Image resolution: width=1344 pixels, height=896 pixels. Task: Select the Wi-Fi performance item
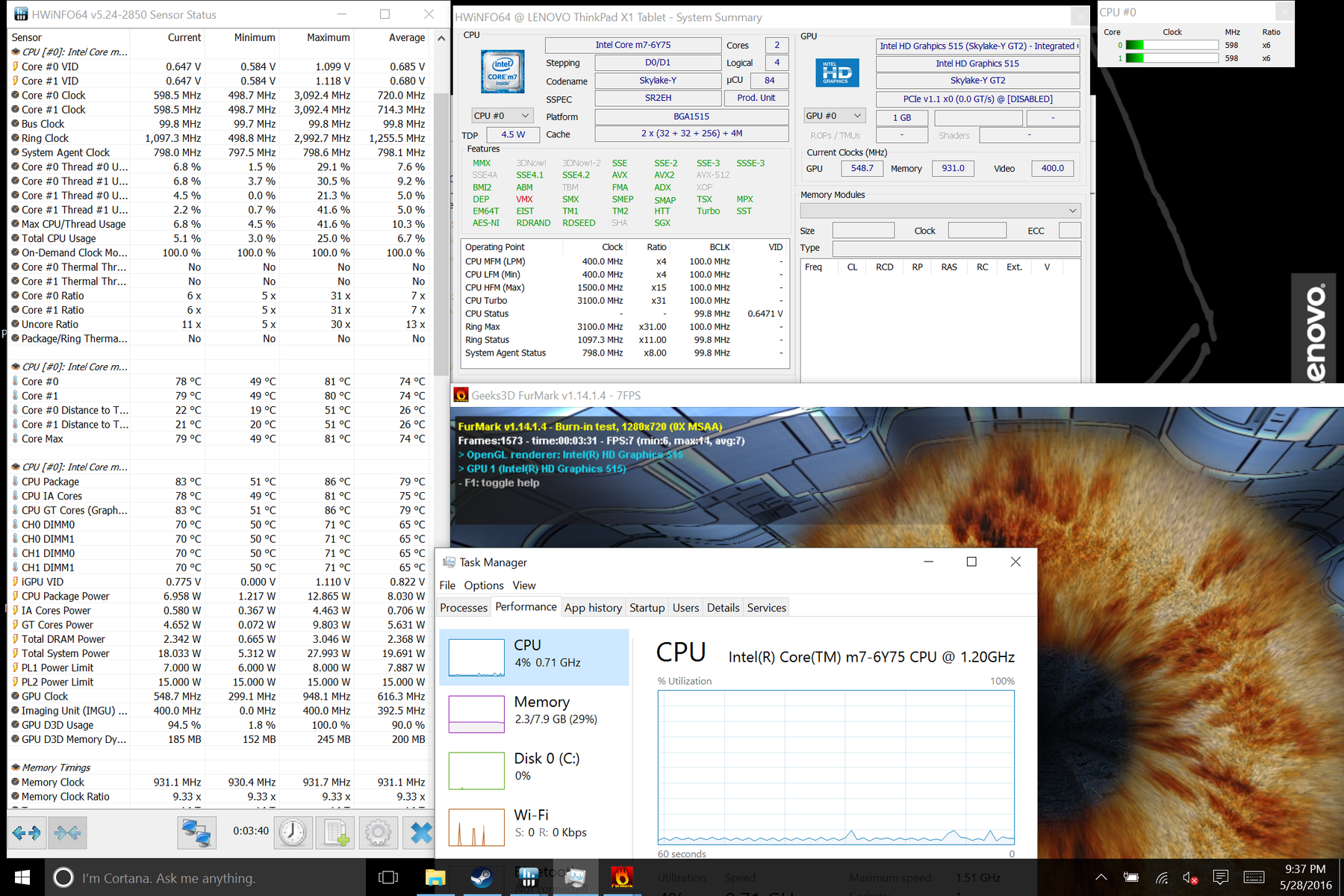click(x=534, y=827)
